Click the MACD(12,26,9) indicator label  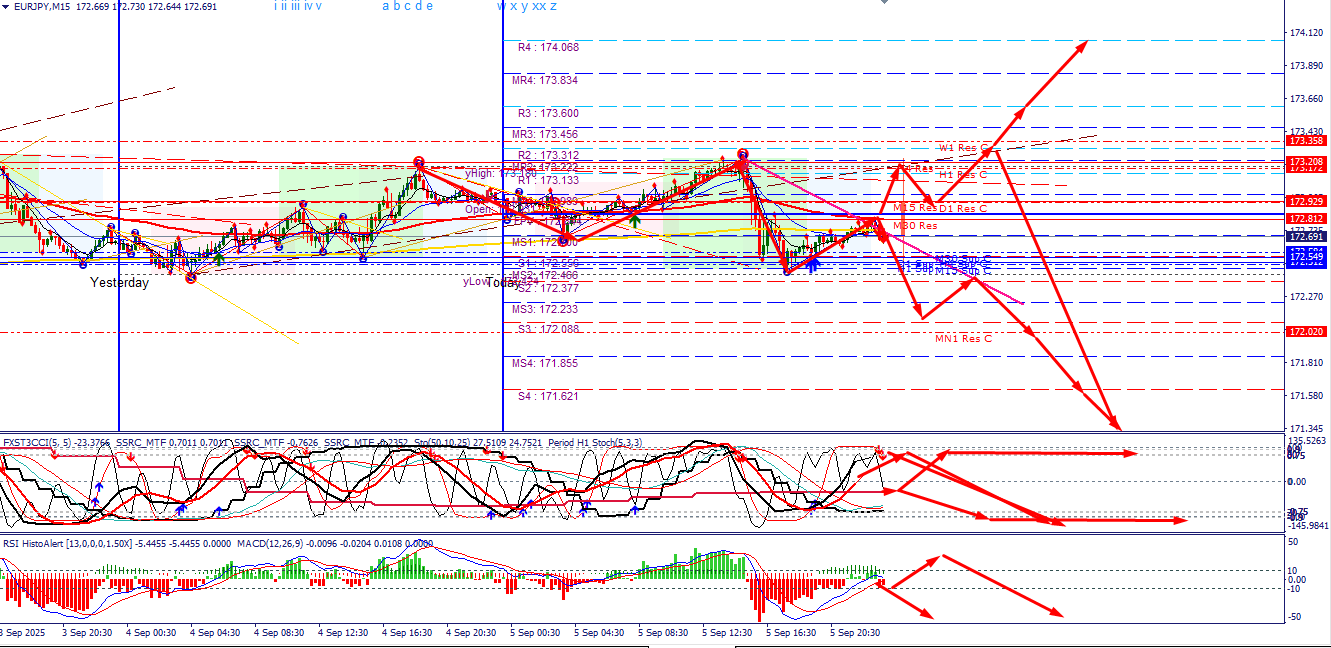(271, 543)
